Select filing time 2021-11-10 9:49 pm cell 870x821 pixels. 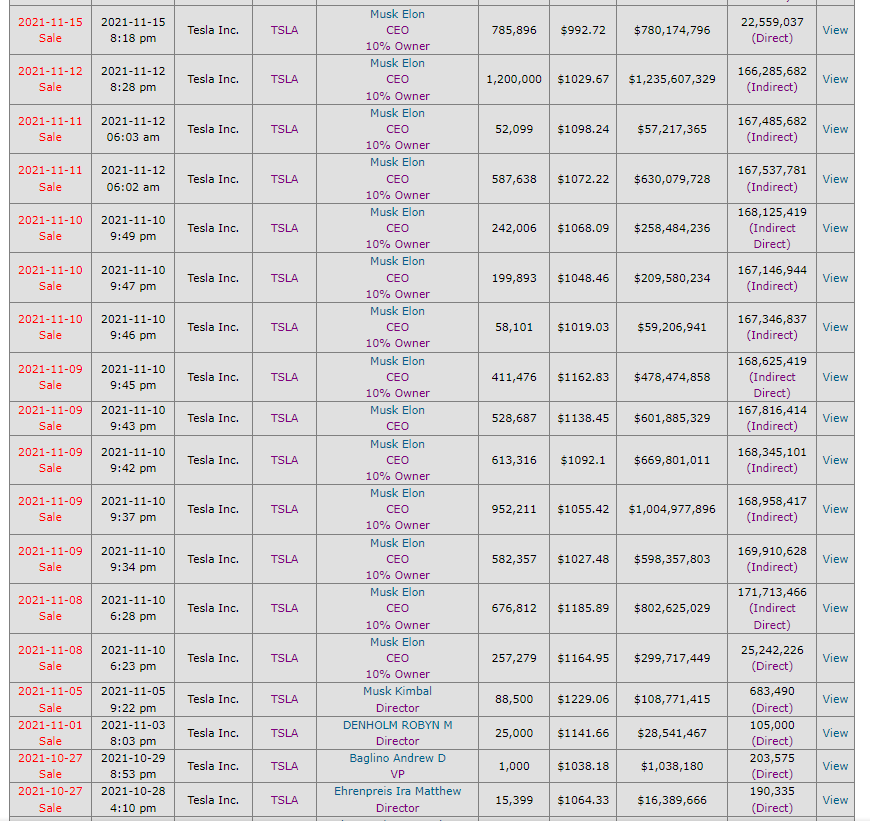pyautogui.click(x=133, y=228)
